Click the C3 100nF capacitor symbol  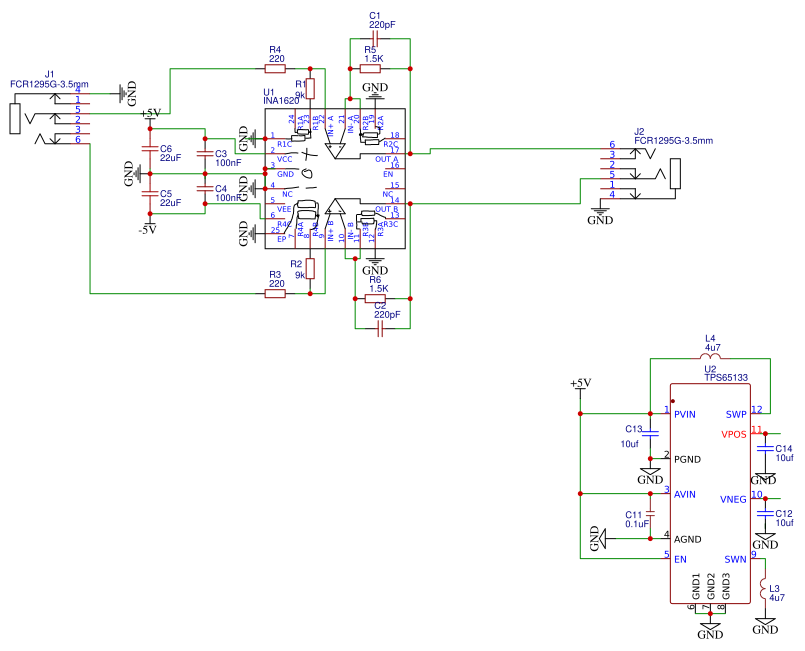click(205, 154)
